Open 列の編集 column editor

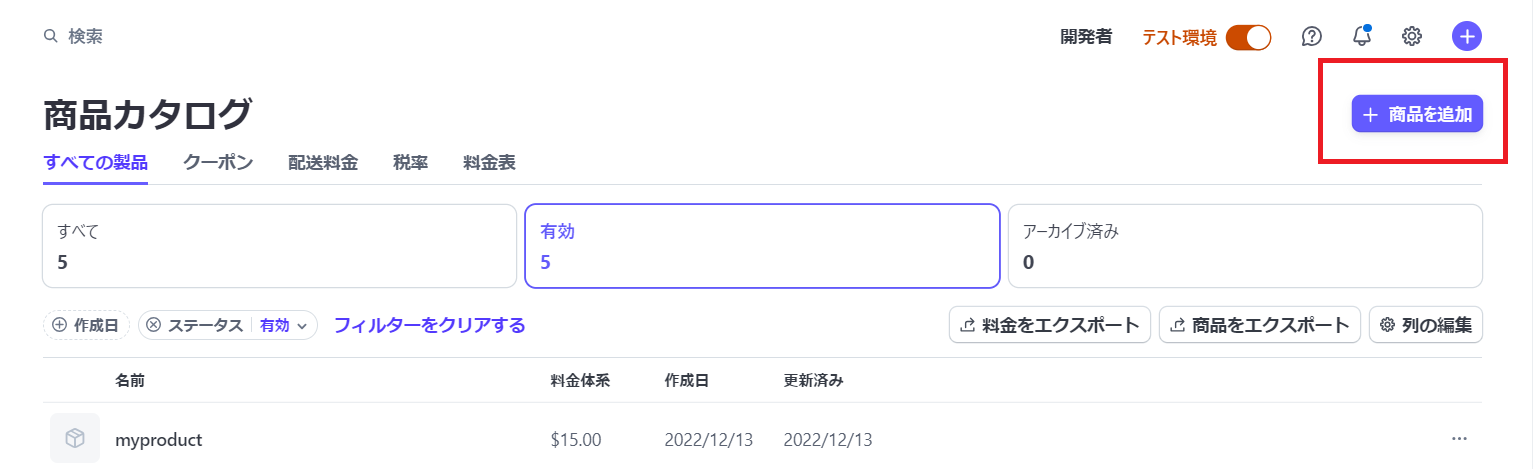1425,325
